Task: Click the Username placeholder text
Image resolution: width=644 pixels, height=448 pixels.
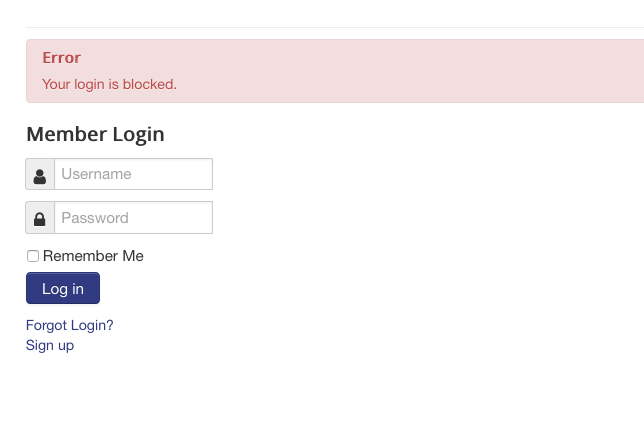Action: pyautogui.click(x=97, y=174)
